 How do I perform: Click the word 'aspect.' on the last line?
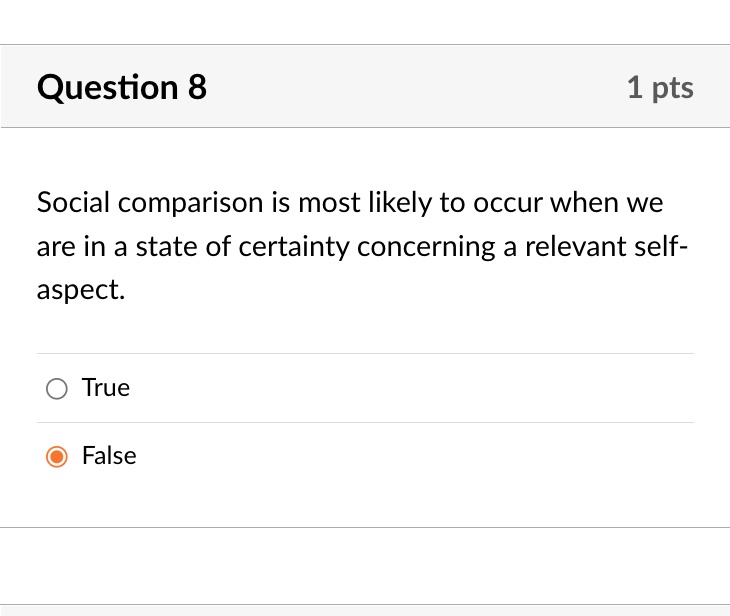point(81,290)
